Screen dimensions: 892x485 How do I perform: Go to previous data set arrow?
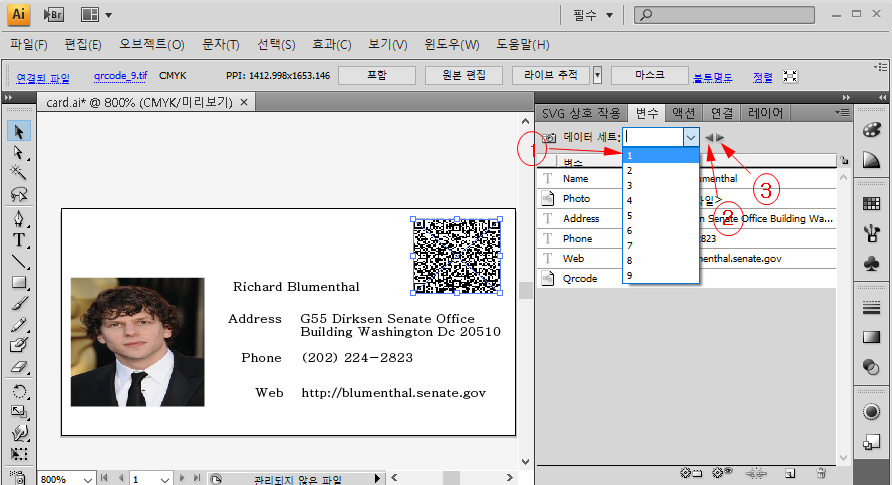click(708, 137)
